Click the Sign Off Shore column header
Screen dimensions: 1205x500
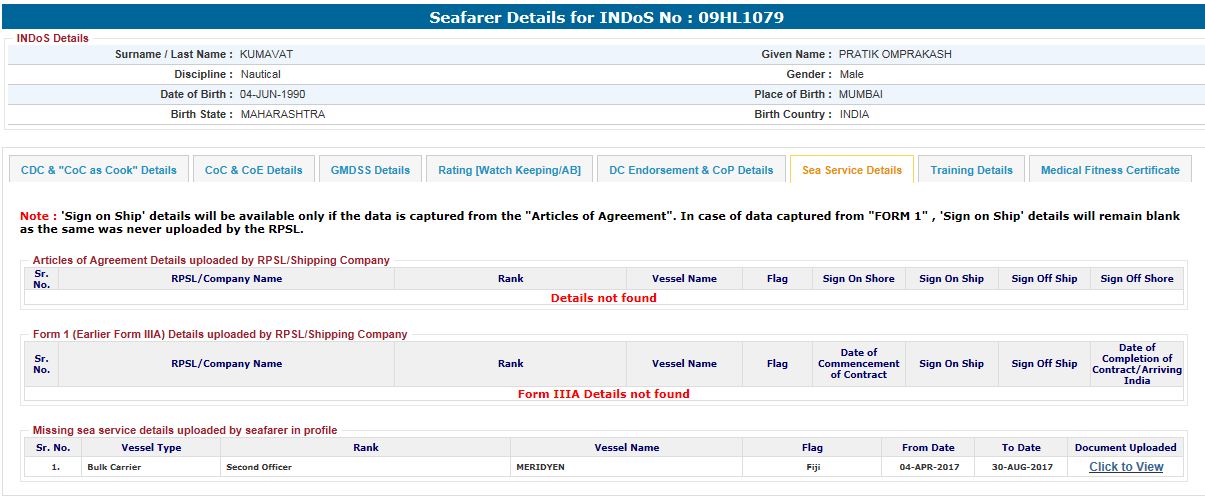tap(1136, 279)
